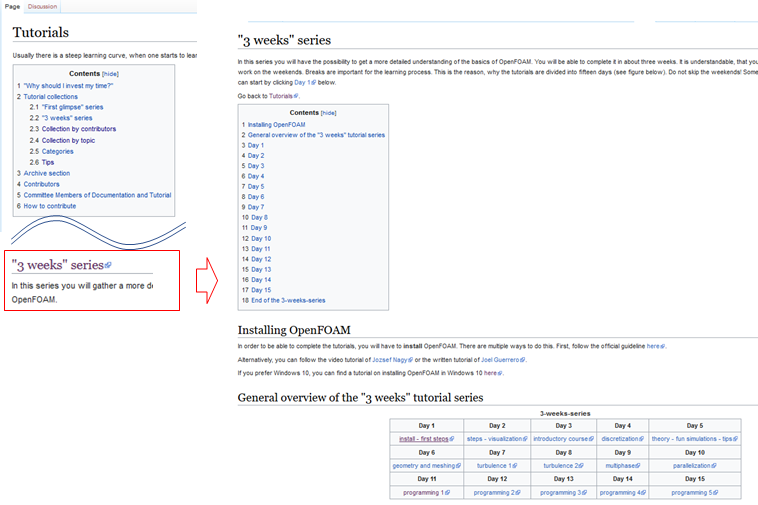Open "geometry and meshing" Day 6 link
Viewport: 758px width, 505px height.
click(424, 466)
